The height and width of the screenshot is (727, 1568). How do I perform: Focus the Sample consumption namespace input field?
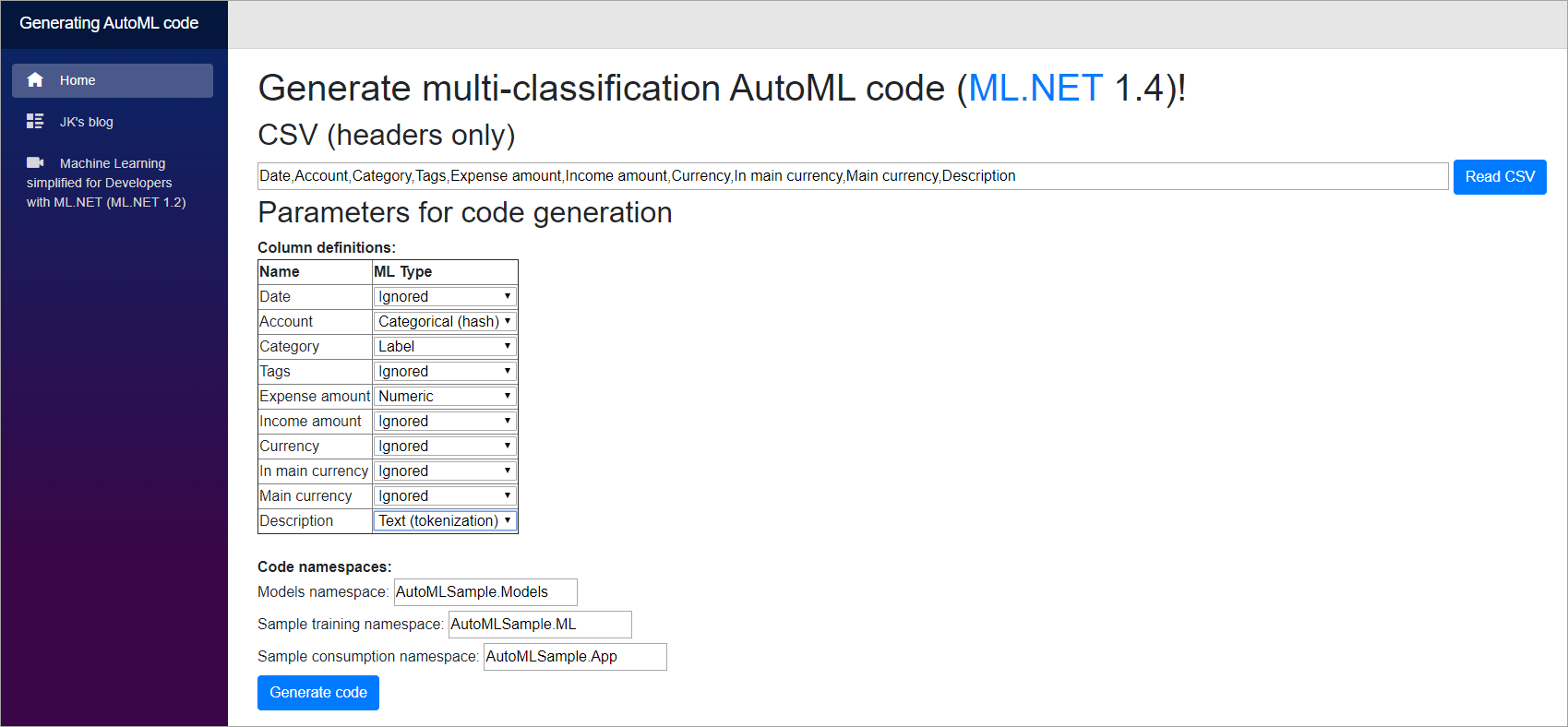pos(575,657)
